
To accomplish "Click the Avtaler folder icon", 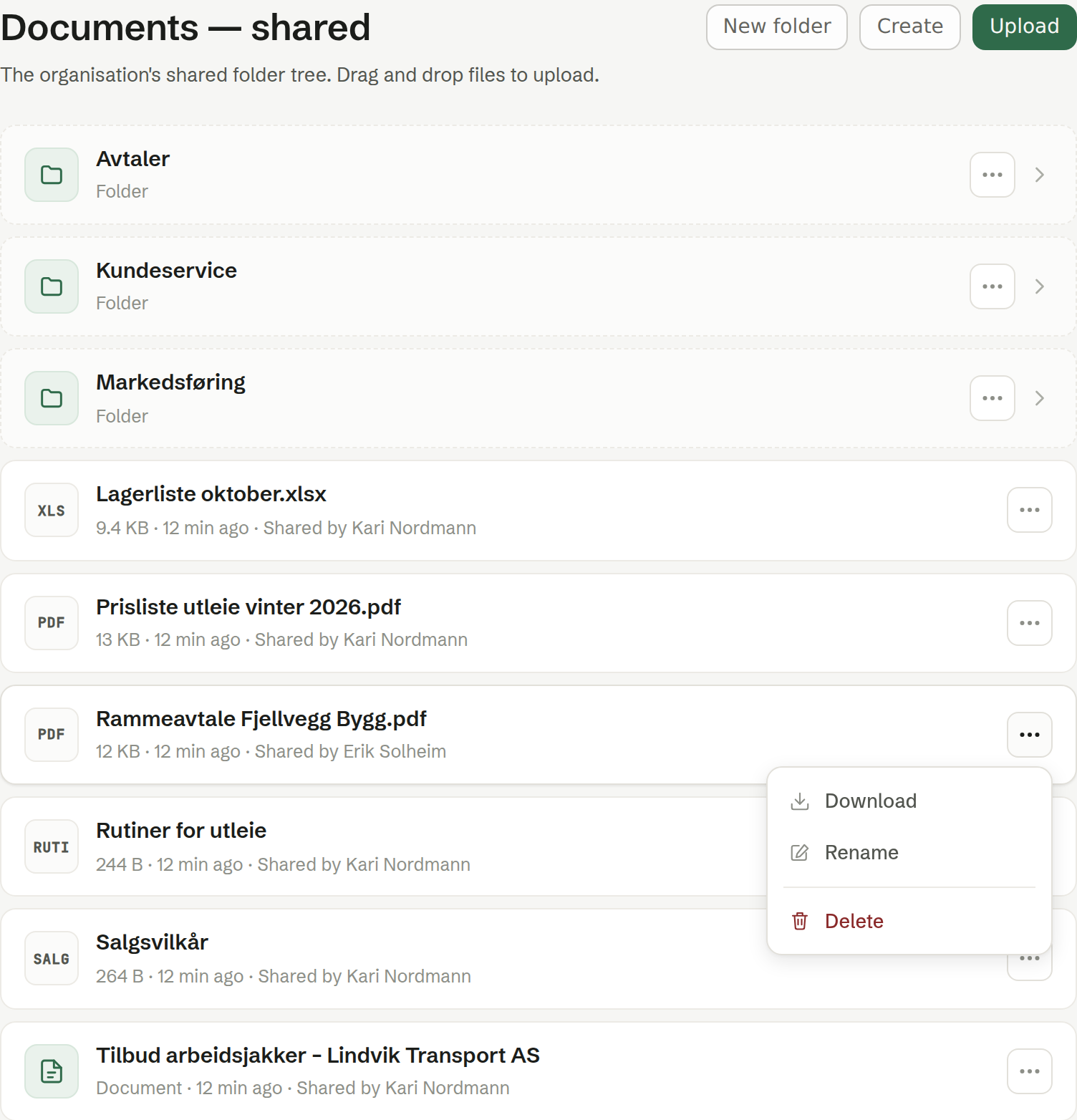I will pos(52,175).
